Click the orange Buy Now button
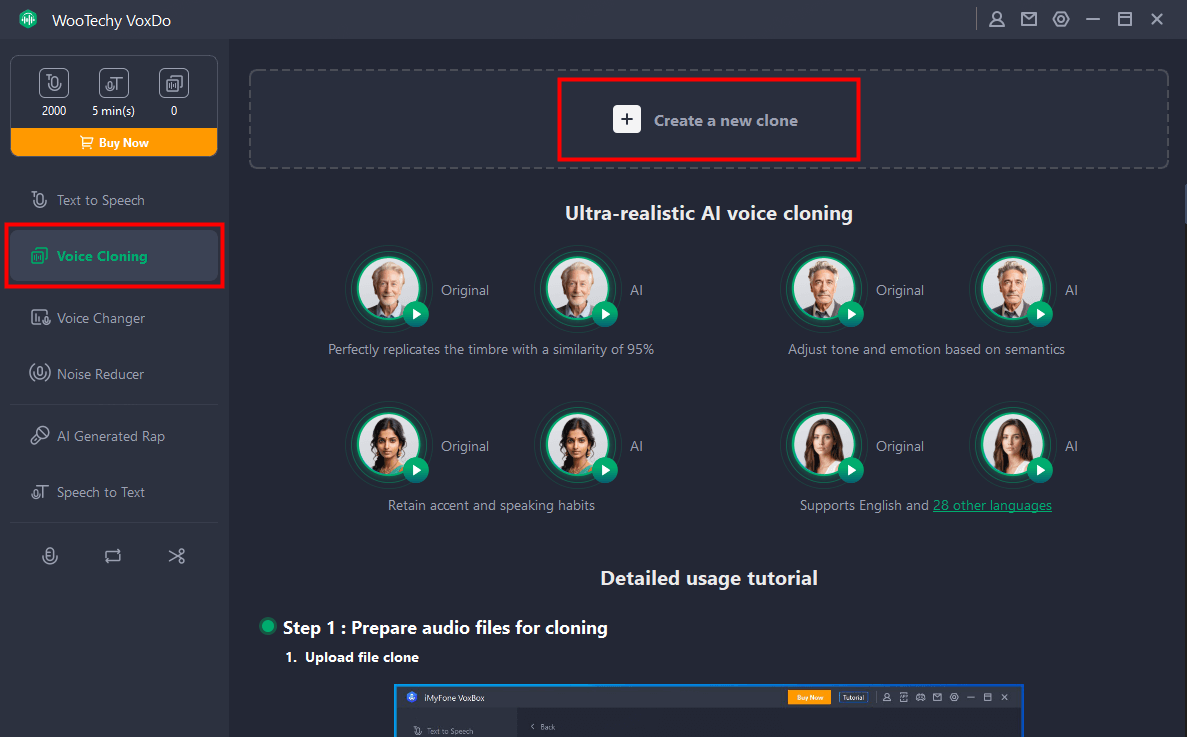Screen dimensions: 1187x737 coord(114,143)
